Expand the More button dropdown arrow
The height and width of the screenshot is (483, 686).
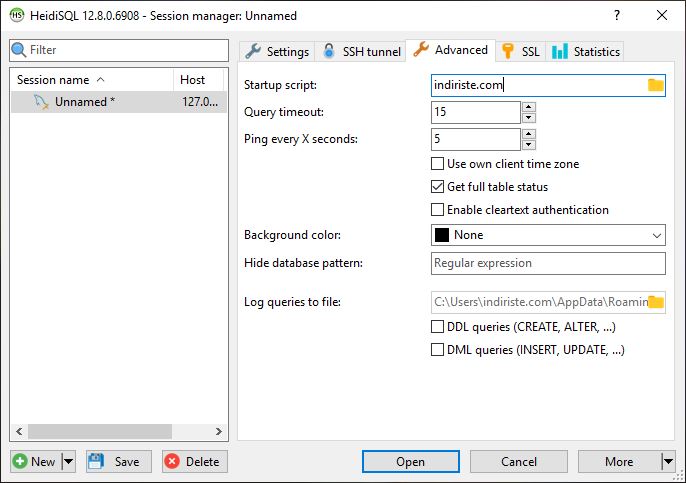pyautogui.click(x=668, y=461)
